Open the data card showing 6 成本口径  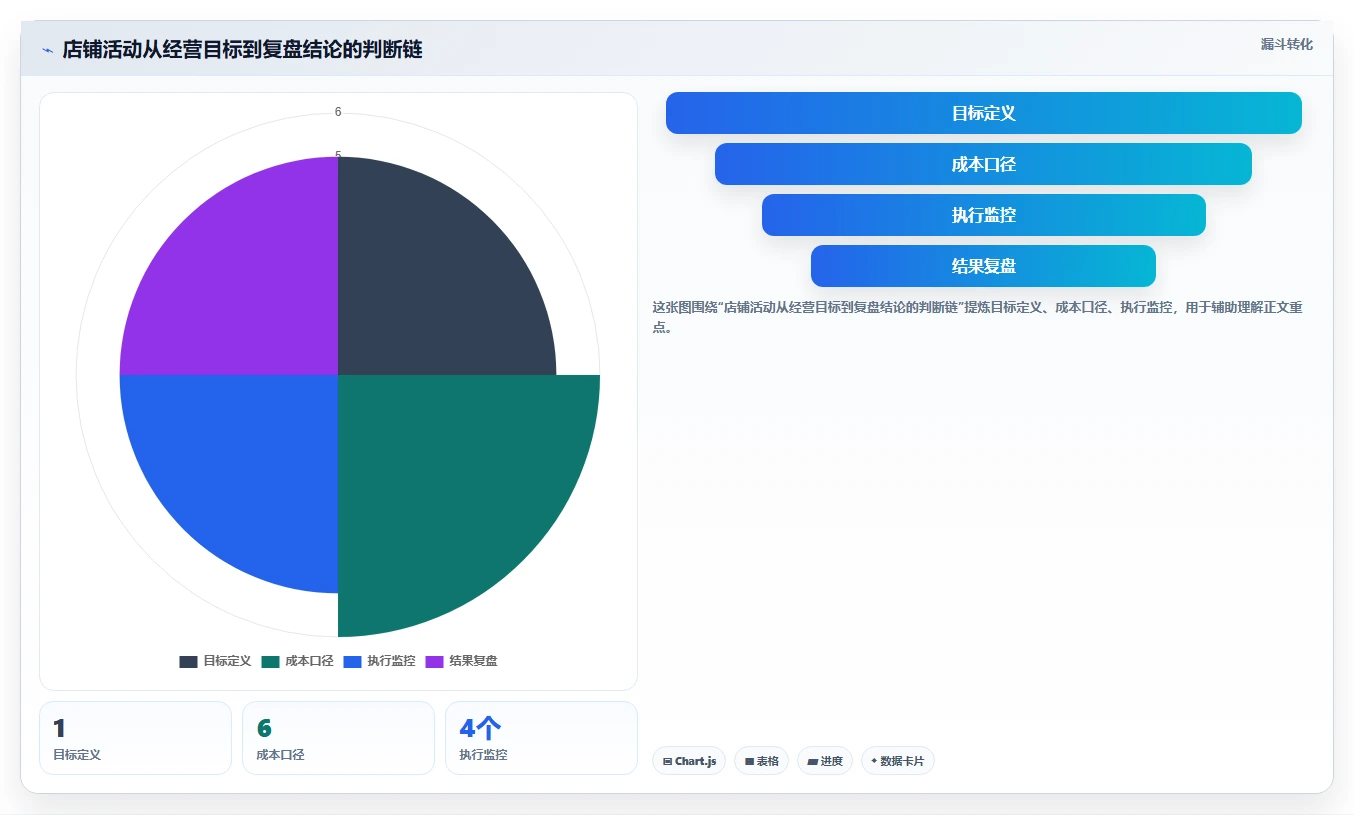(x=338, y=738)
